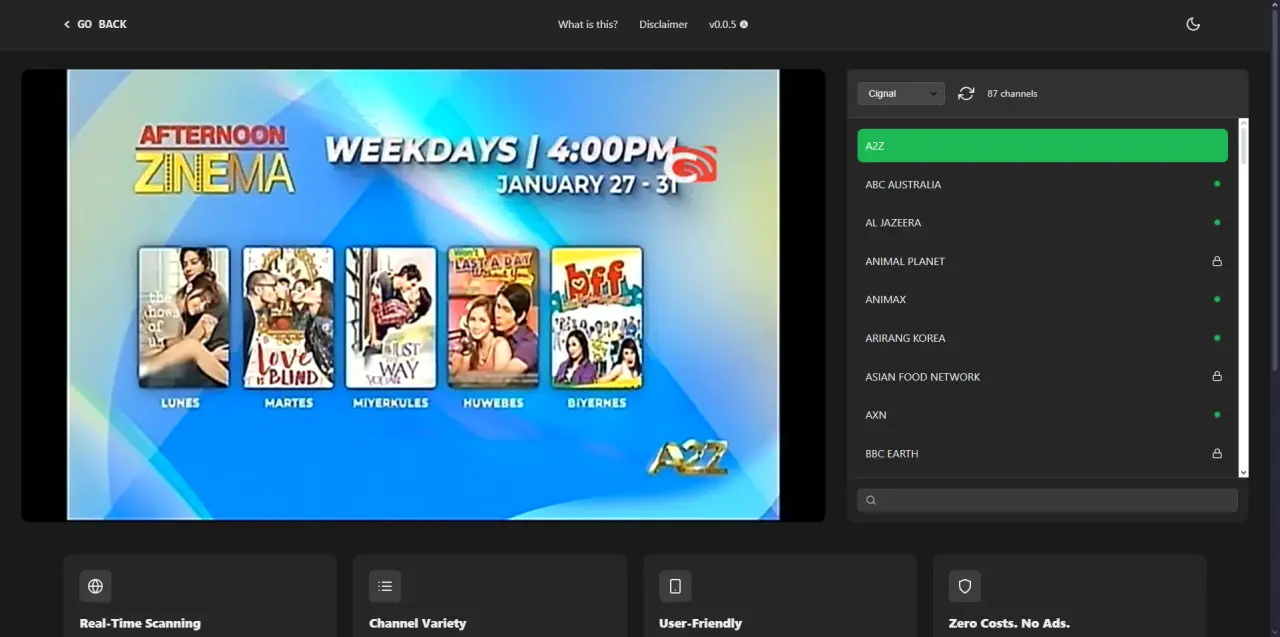Click lock icon on ANIMAL PLANET row
Screen dimensions: 1280x637
pos(1217,261)
